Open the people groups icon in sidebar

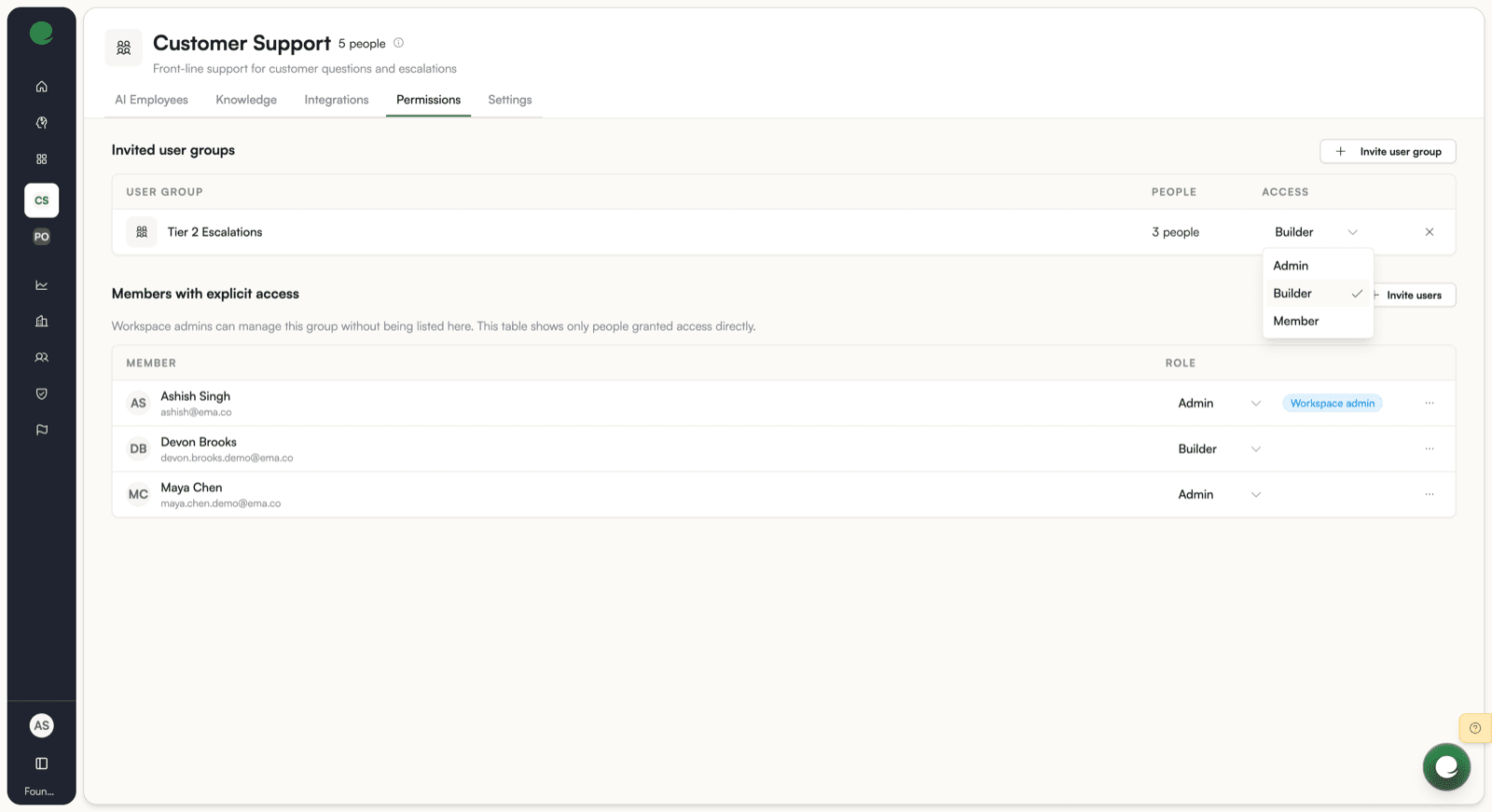point(42,358)
